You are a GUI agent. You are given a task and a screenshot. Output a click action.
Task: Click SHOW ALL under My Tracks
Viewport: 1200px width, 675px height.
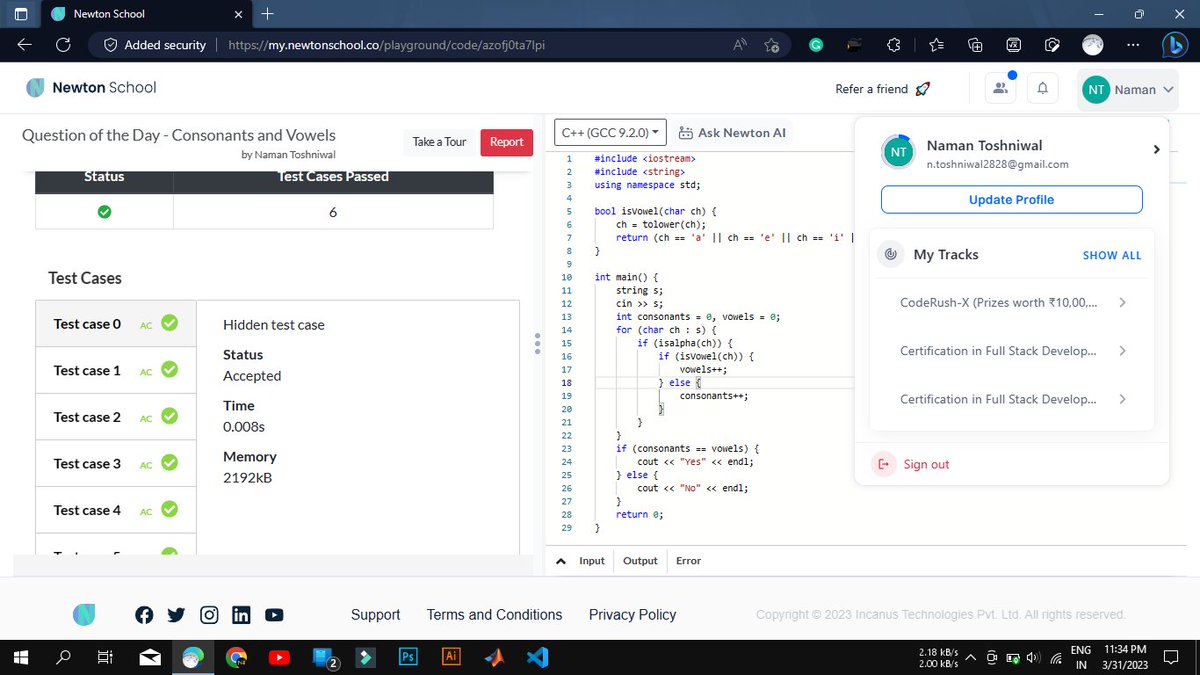click(1112, 256)
